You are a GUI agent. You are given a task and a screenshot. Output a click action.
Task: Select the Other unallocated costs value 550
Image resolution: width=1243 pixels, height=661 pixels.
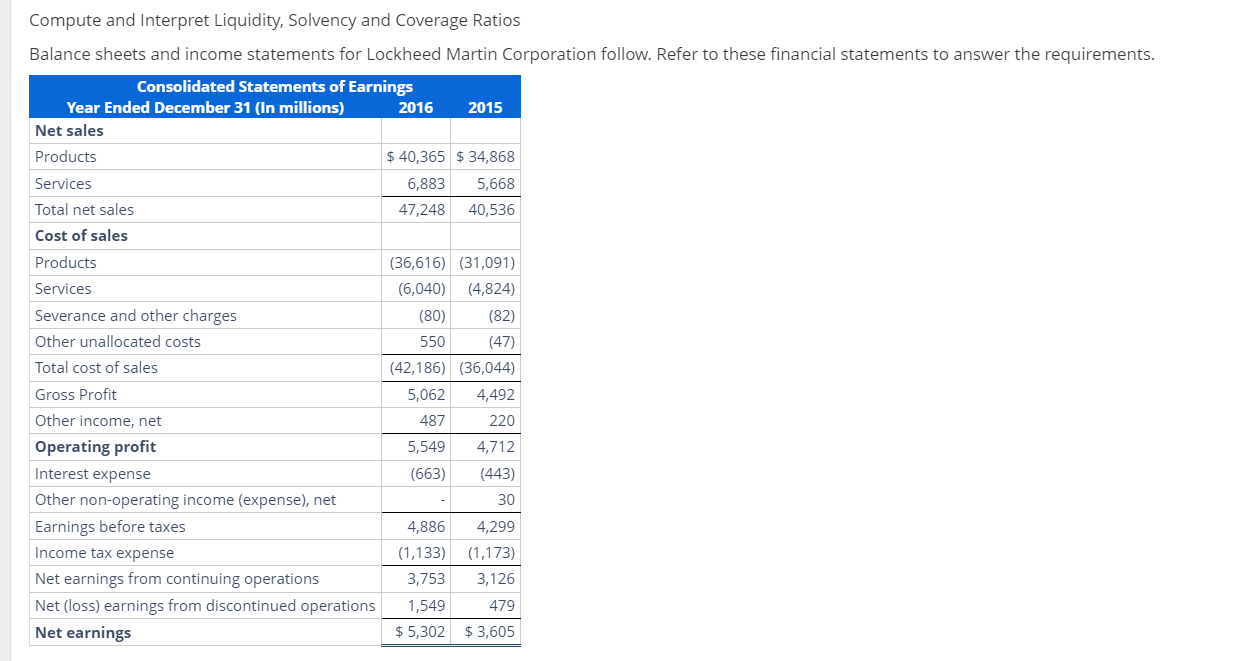[x=437, y=341]
